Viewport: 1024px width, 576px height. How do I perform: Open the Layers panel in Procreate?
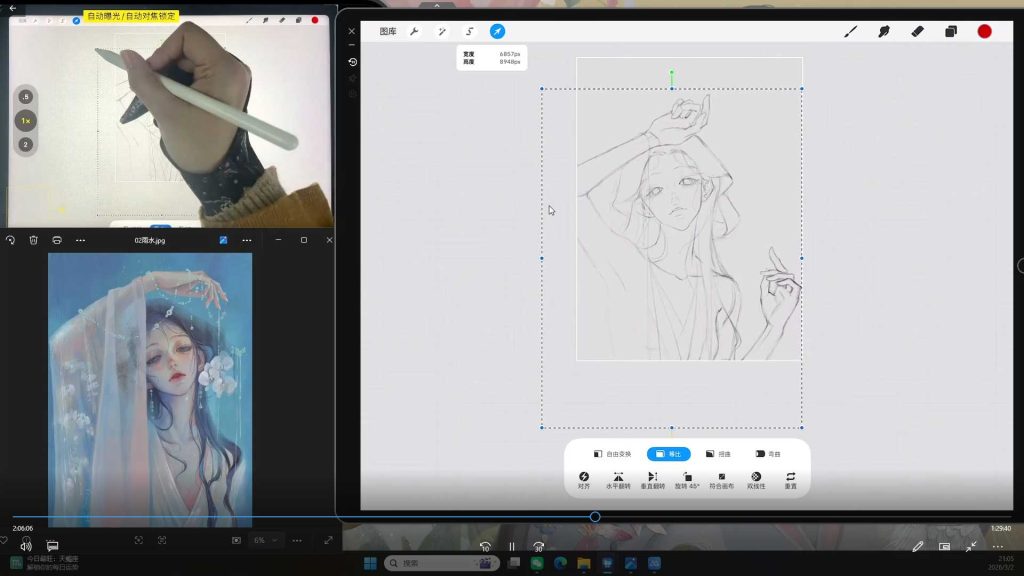pos(951,31)
